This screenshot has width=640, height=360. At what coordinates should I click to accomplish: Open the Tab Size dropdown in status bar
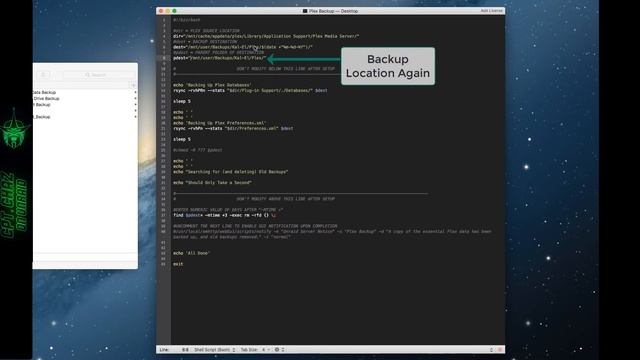click(x=255, y=350)
